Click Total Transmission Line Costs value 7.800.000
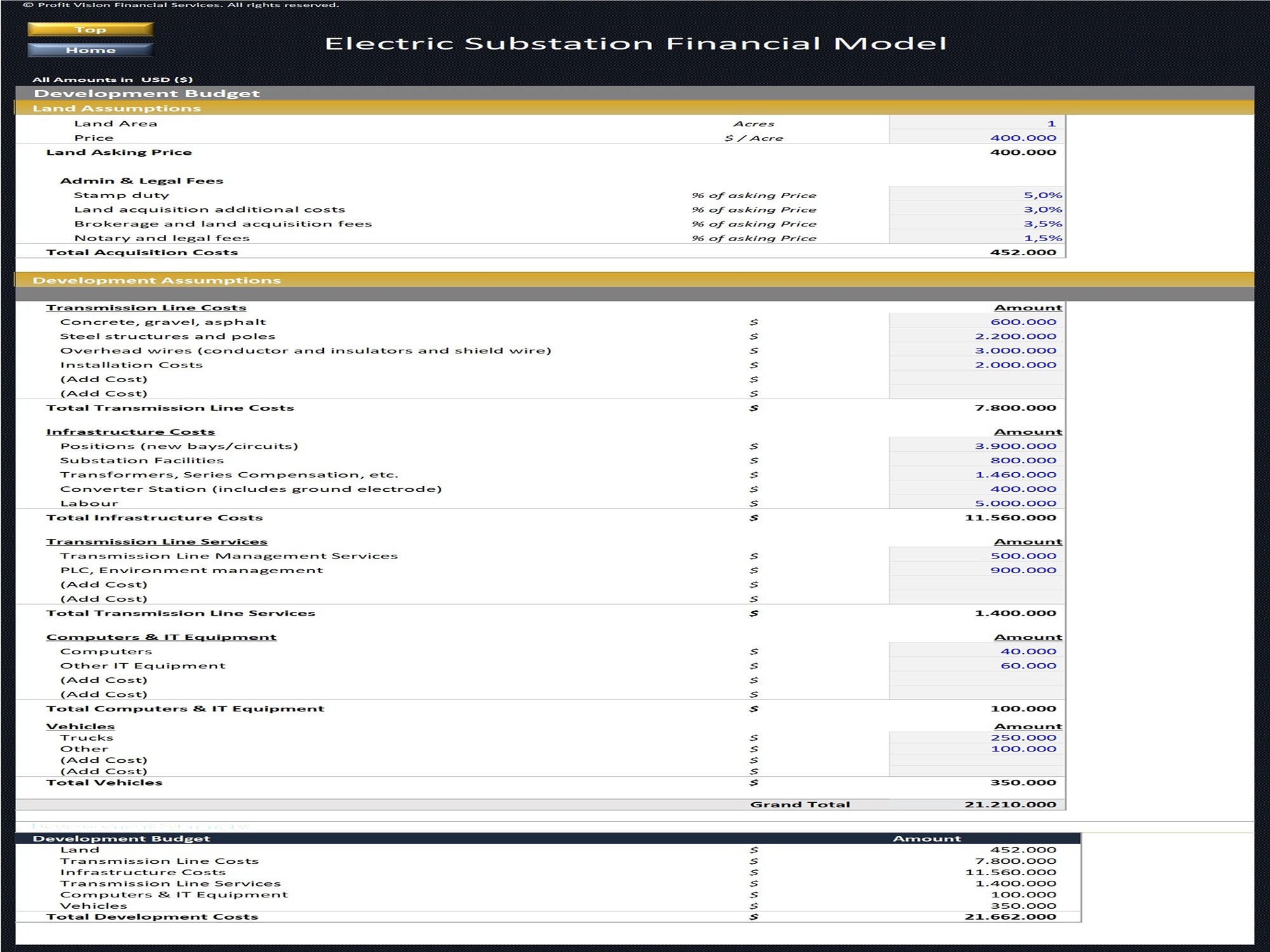Image resolution: width=1270 pixels, height=952 pixels. click(1015, 407)
